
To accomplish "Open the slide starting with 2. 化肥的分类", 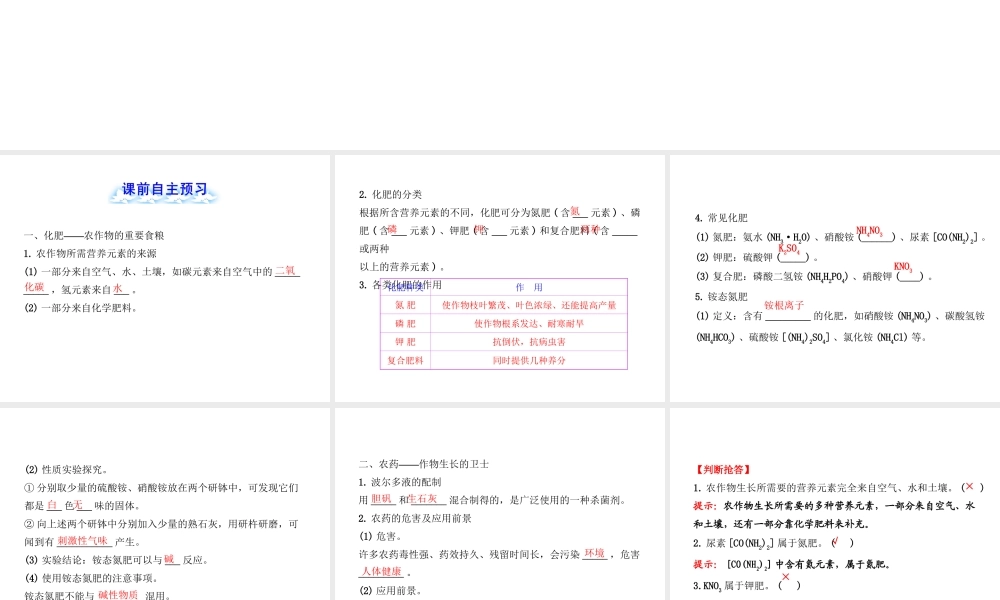I will 499,278.
